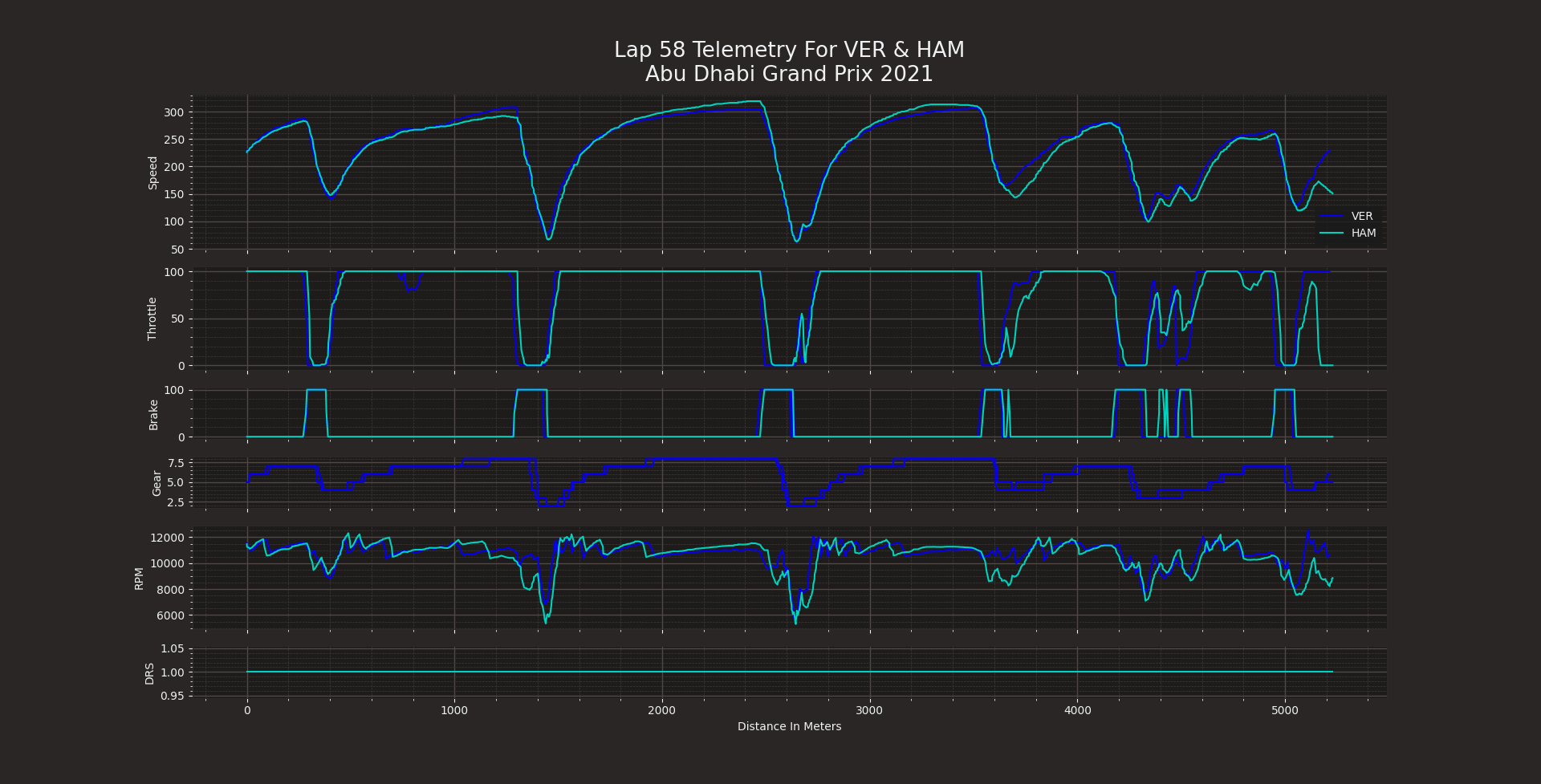Image resolution: width=1541 pixels, height=784 pixels.
Task: Click the "RPM" y-axis label
Action: pos(139,579)
